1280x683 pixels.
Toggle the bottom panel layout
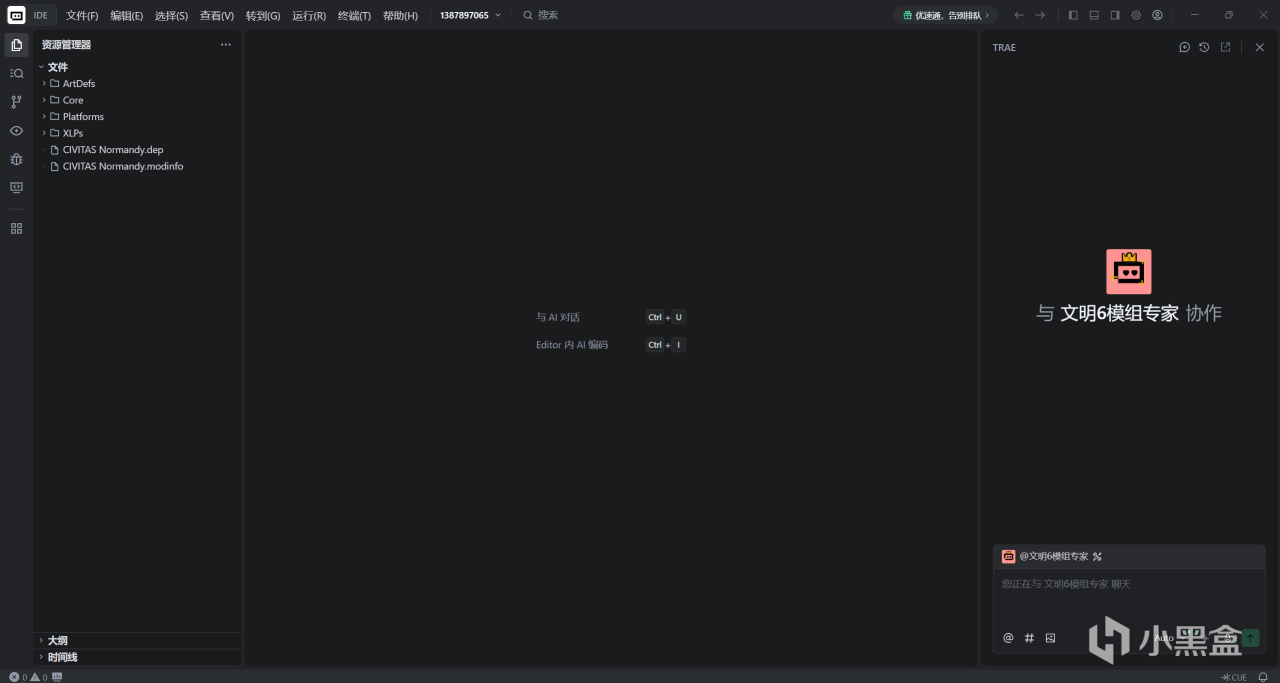(x=1094, y=15)
